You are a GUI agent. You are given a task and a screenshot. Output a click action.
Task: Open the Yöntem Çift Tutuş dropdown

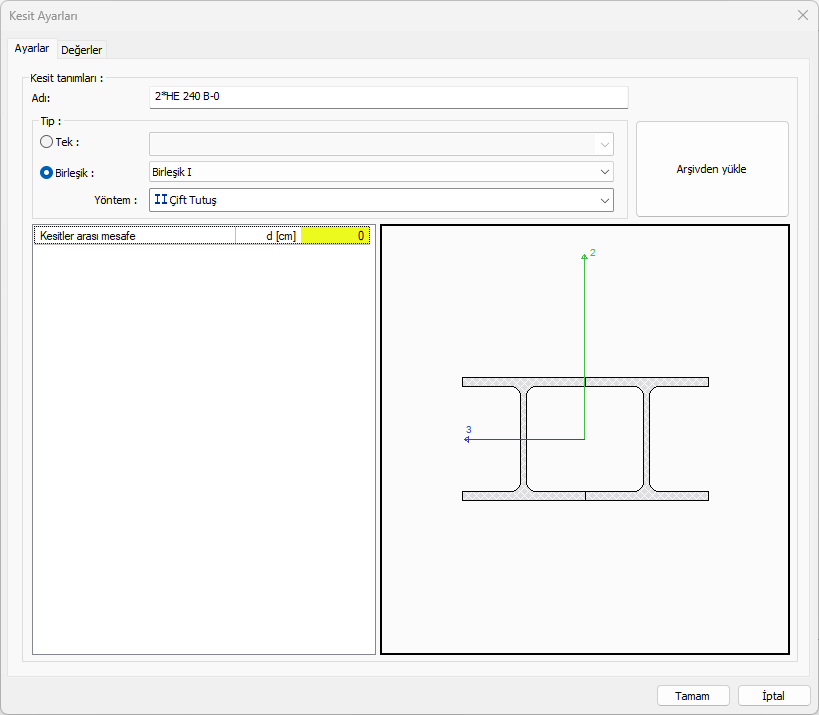(380, 200)
